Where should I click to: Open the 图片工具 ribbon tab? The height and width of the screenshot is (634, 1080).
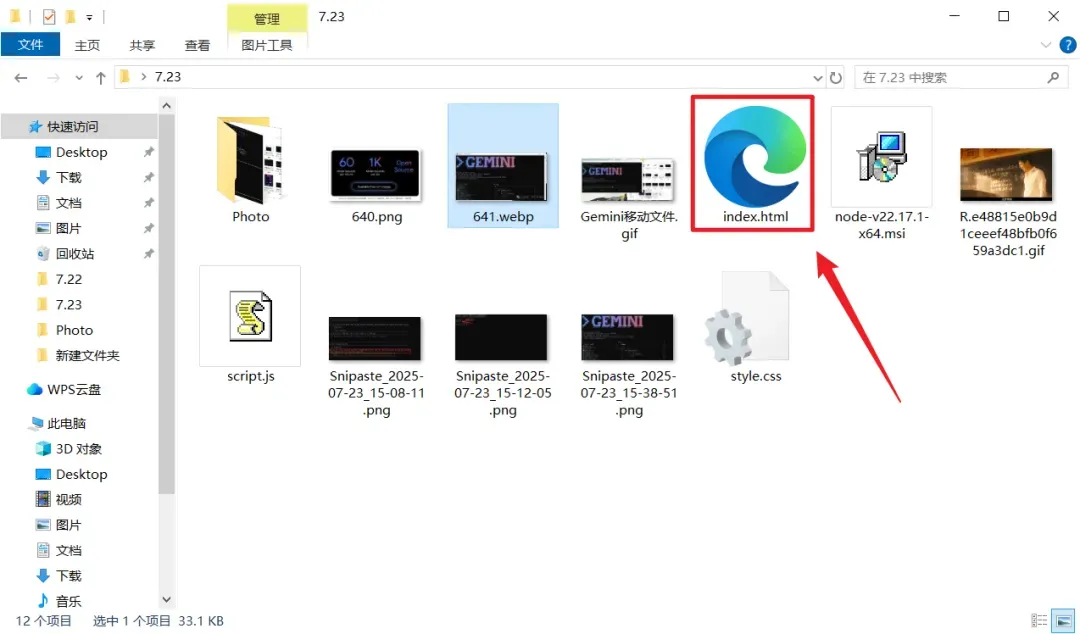(x=267, y=45)
